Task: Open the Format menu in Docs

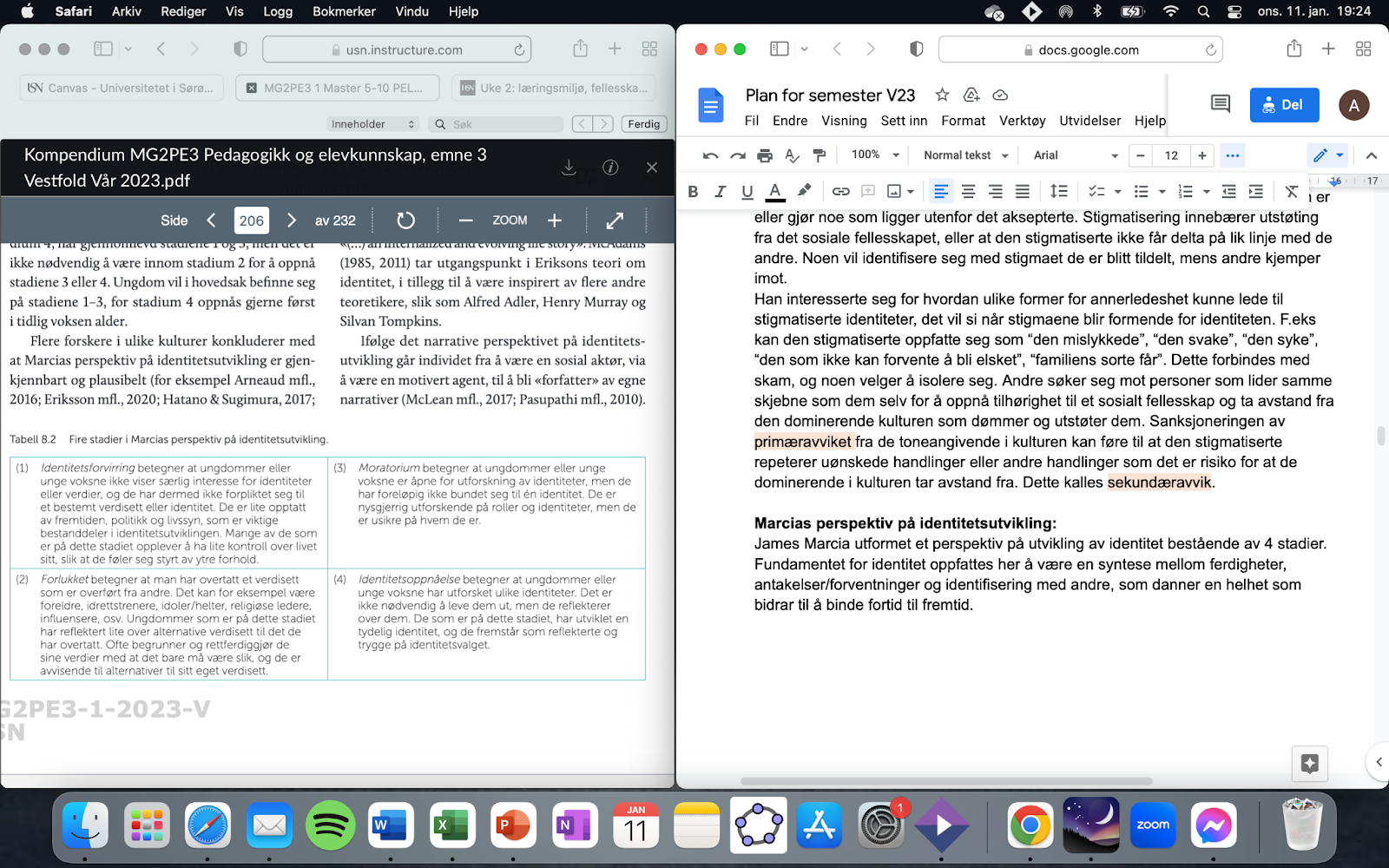Action: 964,121
